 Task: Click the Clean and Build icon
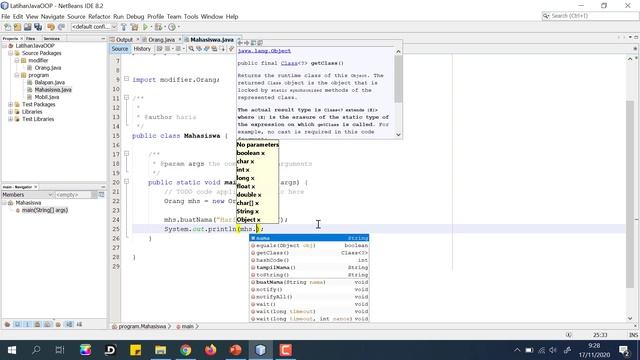[x=134, y=27]
